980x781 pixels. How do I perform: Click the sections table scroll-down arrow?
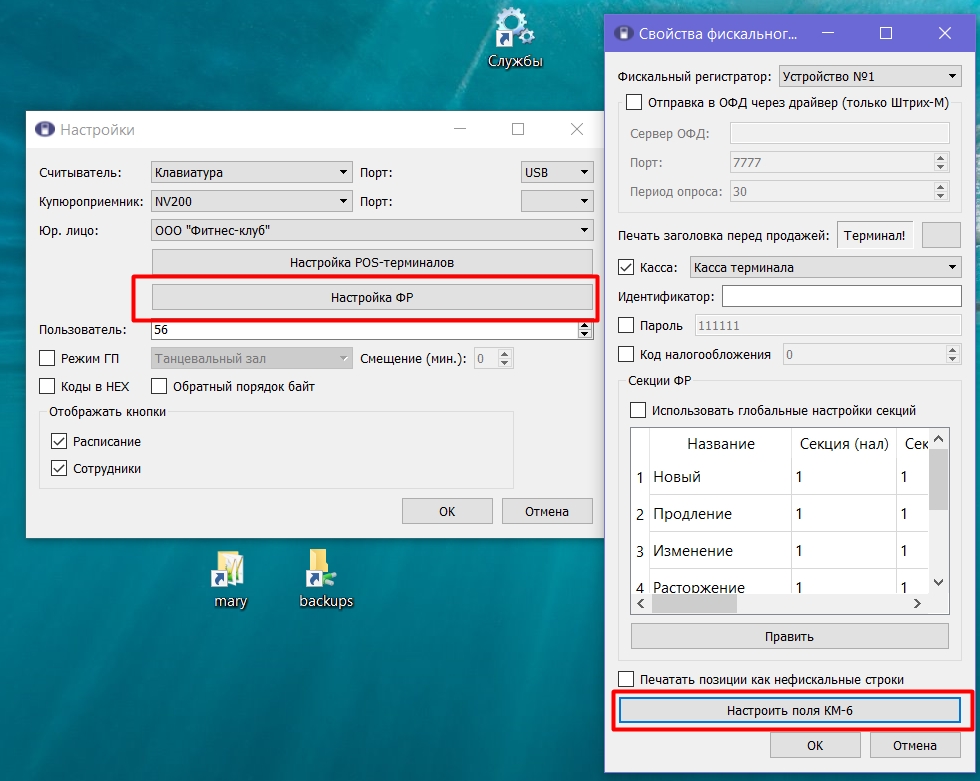[938, 582]
